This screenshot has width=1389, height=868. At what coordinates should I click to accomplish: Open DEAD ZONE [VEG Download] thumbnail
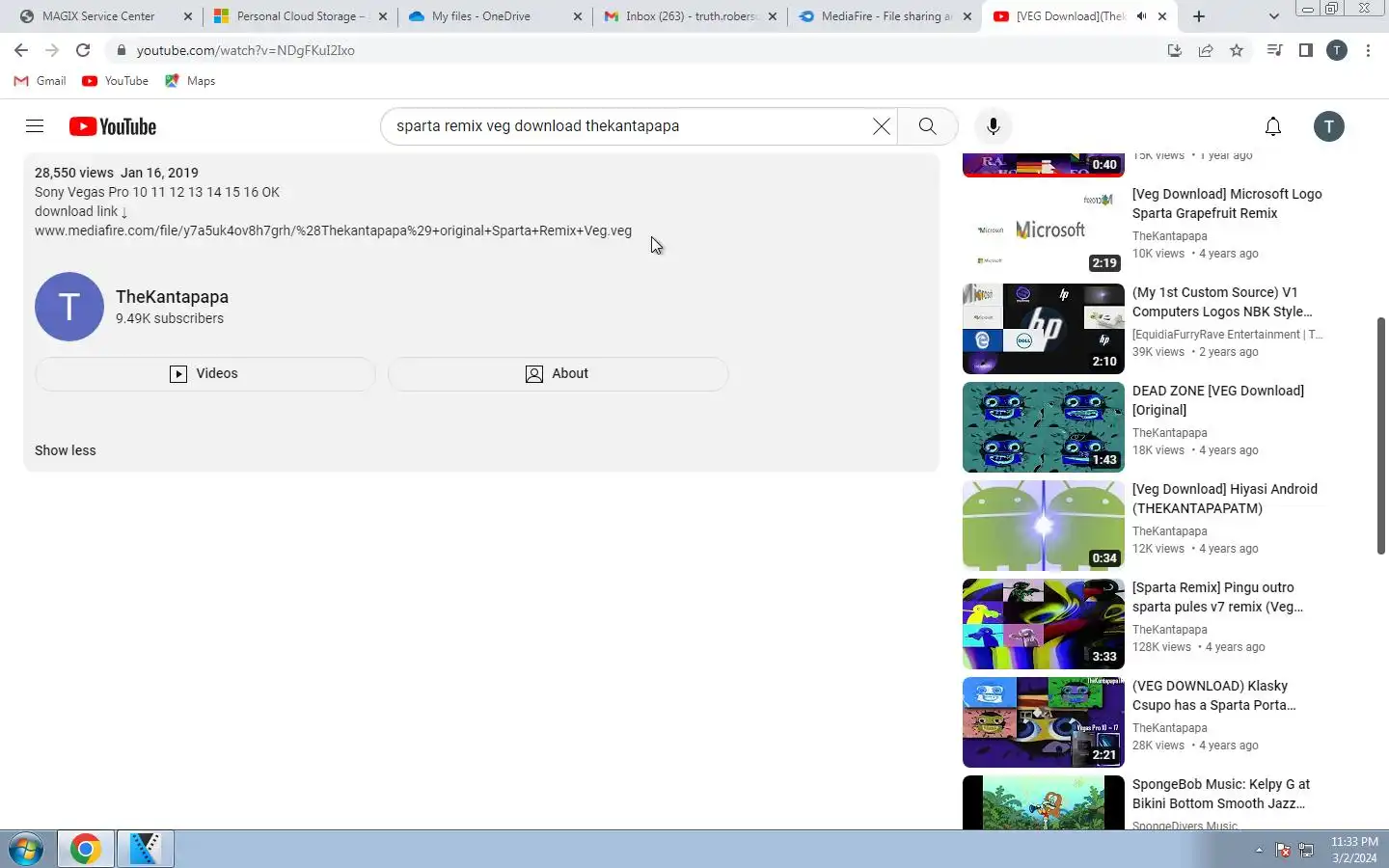[1044, 427]
